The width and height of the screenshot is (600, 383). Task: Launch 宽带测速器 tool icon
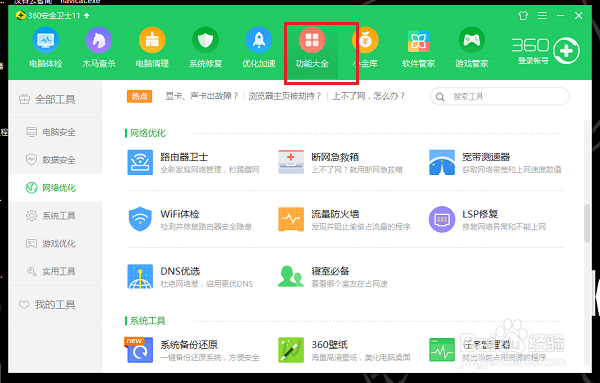coord(442,162)
